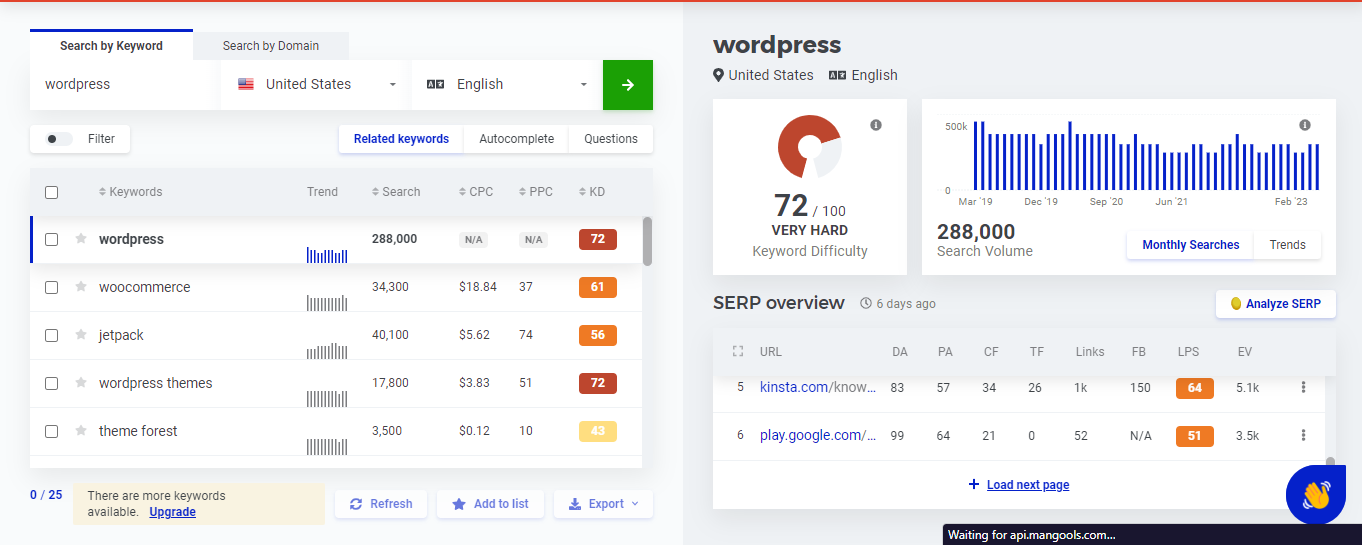Click the green search arrow button
The width and height of the screenshot is (1362, 545).
click(627, 85)
